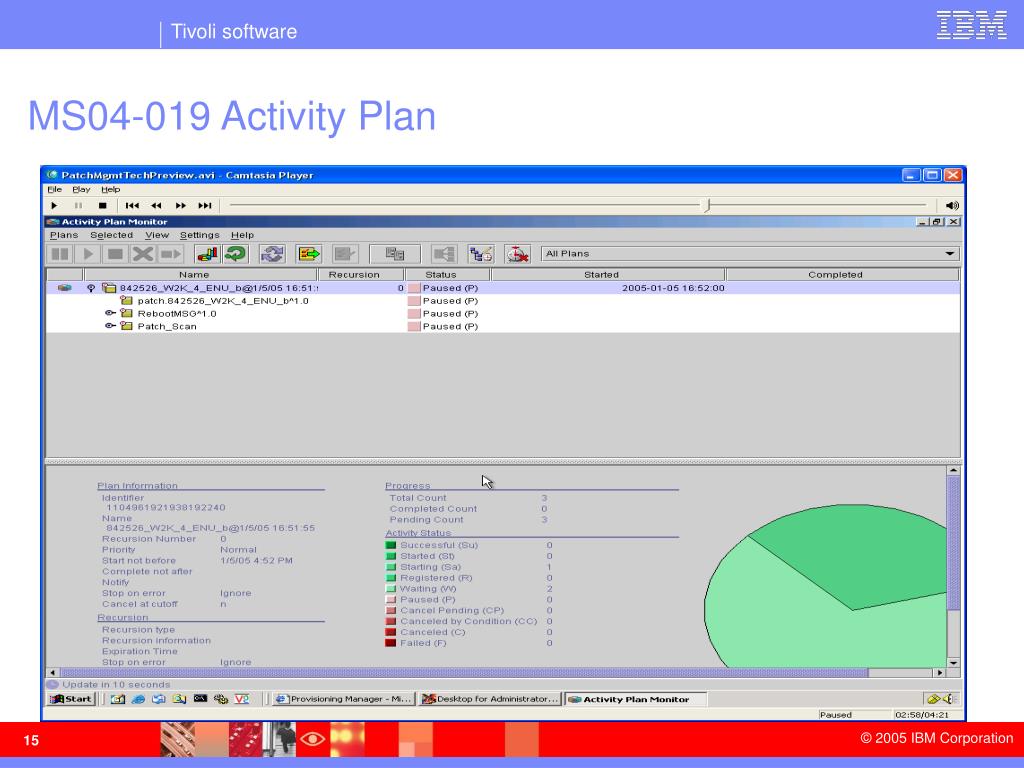
Task: Open the Help menu in Activity Plan Monitor
Action: [x=242, y=235]
